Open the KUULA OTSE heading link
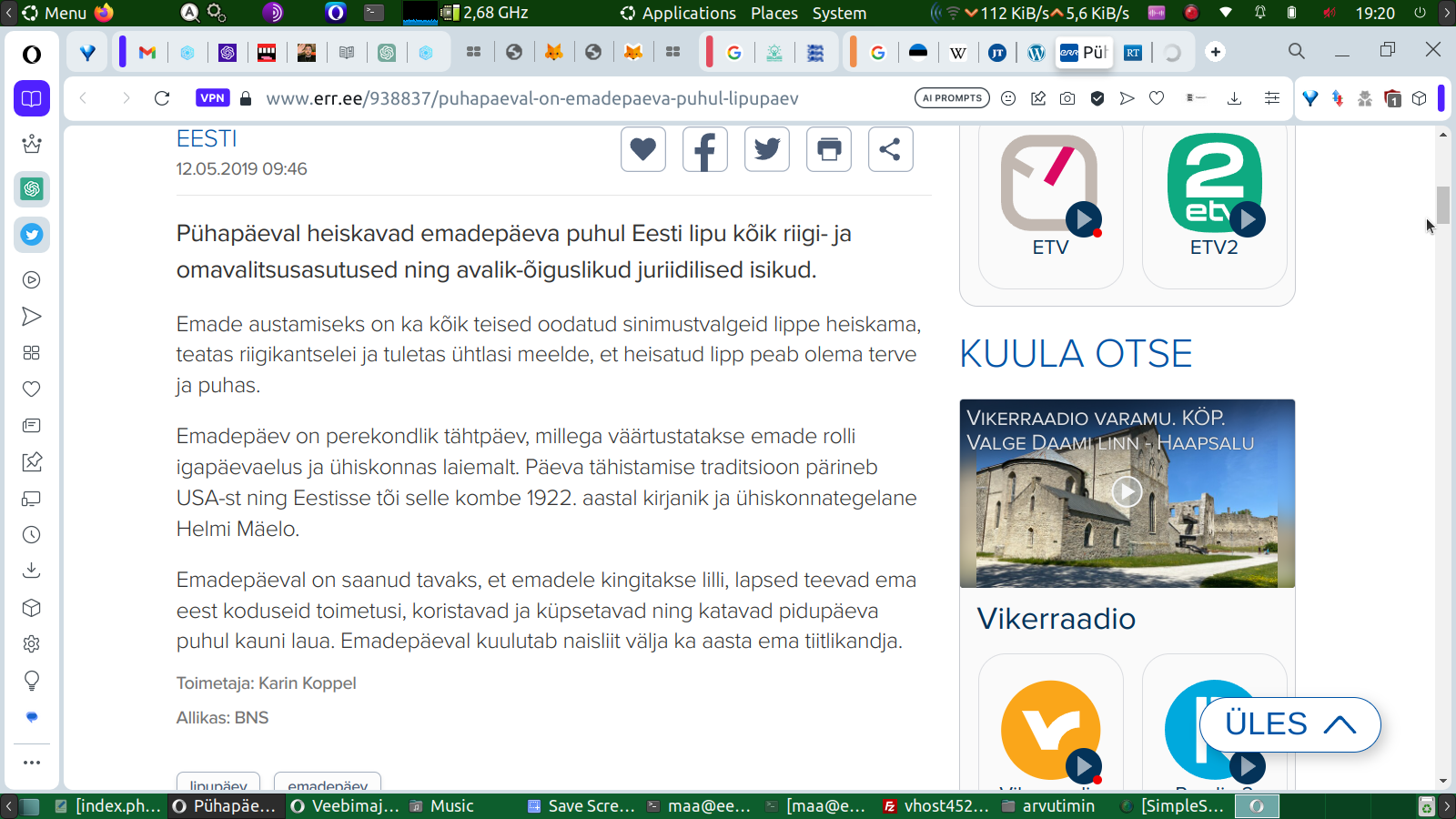 (x=1076, y=353)
